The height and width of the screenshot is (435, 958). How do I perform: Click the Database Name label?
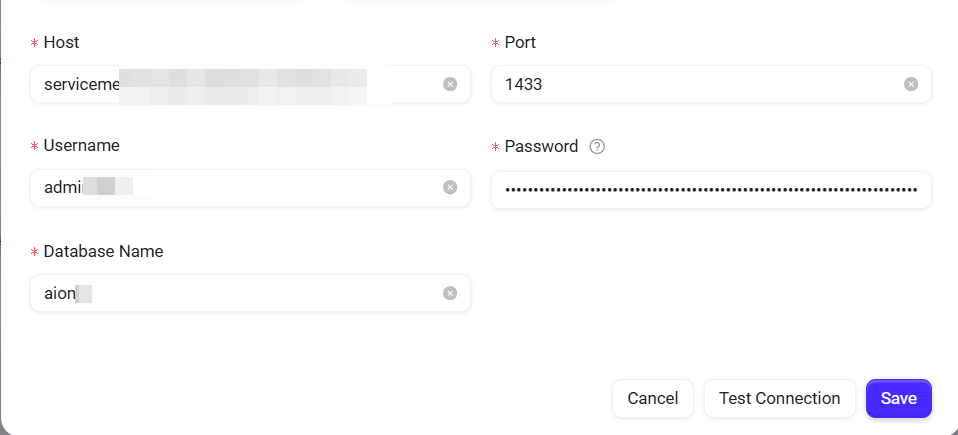pos(103,252)
